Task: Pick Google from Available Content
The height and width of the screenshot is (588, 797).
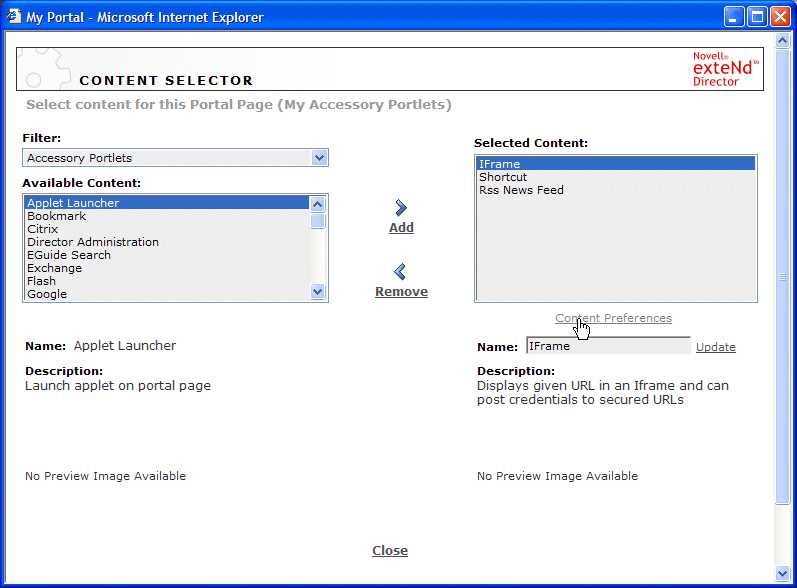Action: coord(47,294)
